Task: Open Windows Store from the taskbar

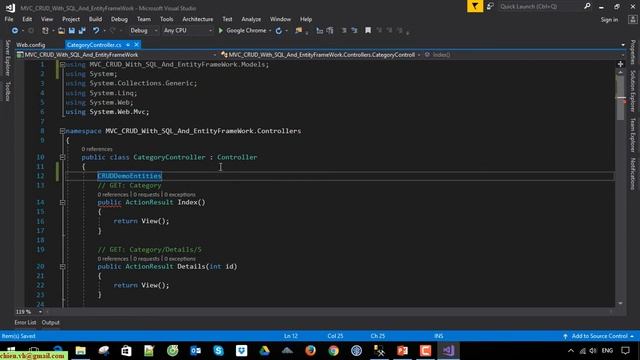Action: pos(127,351)
